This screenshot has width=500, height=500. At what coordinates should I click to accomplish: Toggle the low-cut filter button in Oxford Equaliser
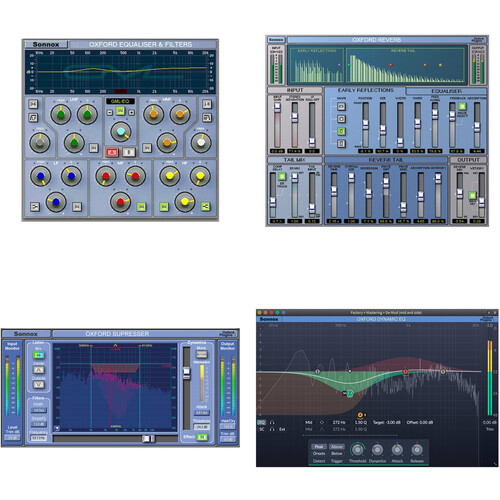click(x=33, y=104)
